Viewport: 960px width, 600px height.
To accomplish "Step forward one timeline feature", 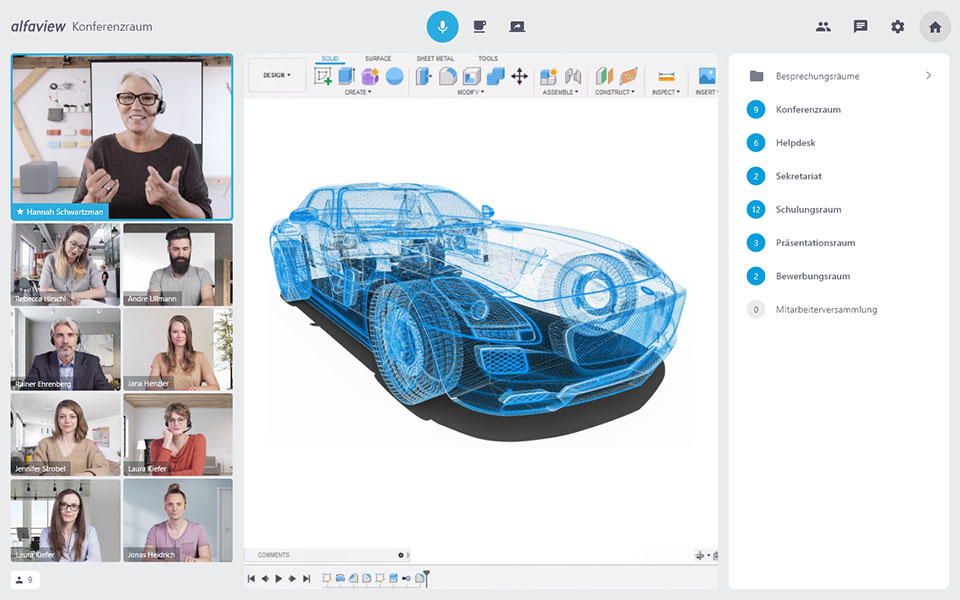I will click(292, 578).
